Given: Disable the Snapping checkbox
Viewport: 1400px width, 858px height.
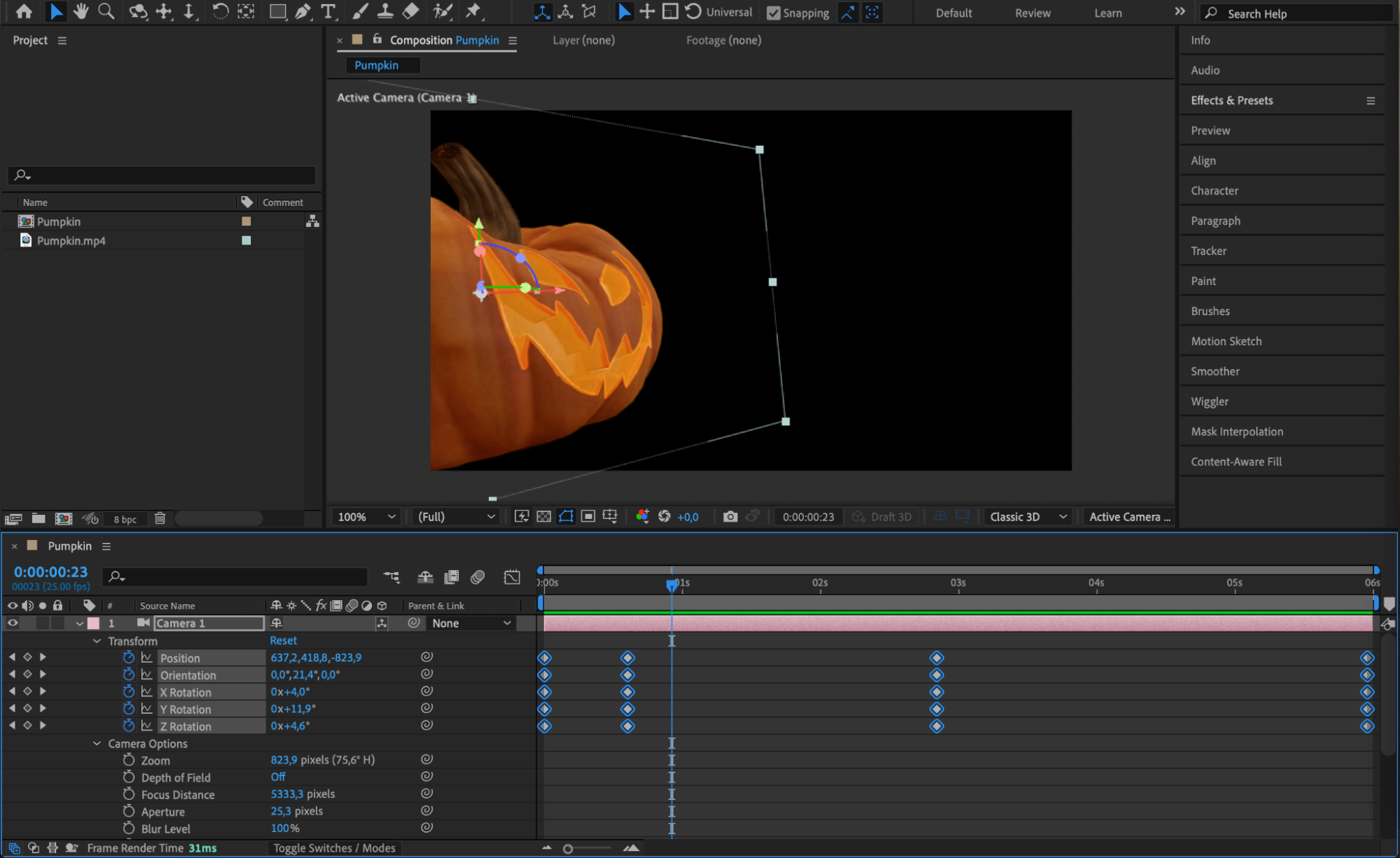Looking at the screenshot, I should pyautogui.click(x=774, y=13).
